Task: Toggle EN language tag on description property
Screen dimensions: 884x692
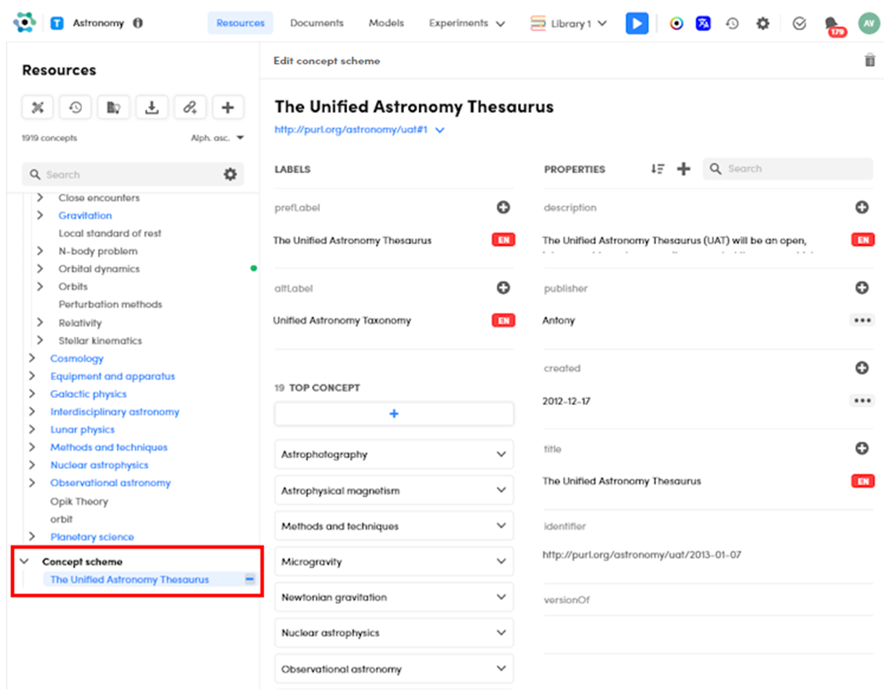Action: pos(862,240)
